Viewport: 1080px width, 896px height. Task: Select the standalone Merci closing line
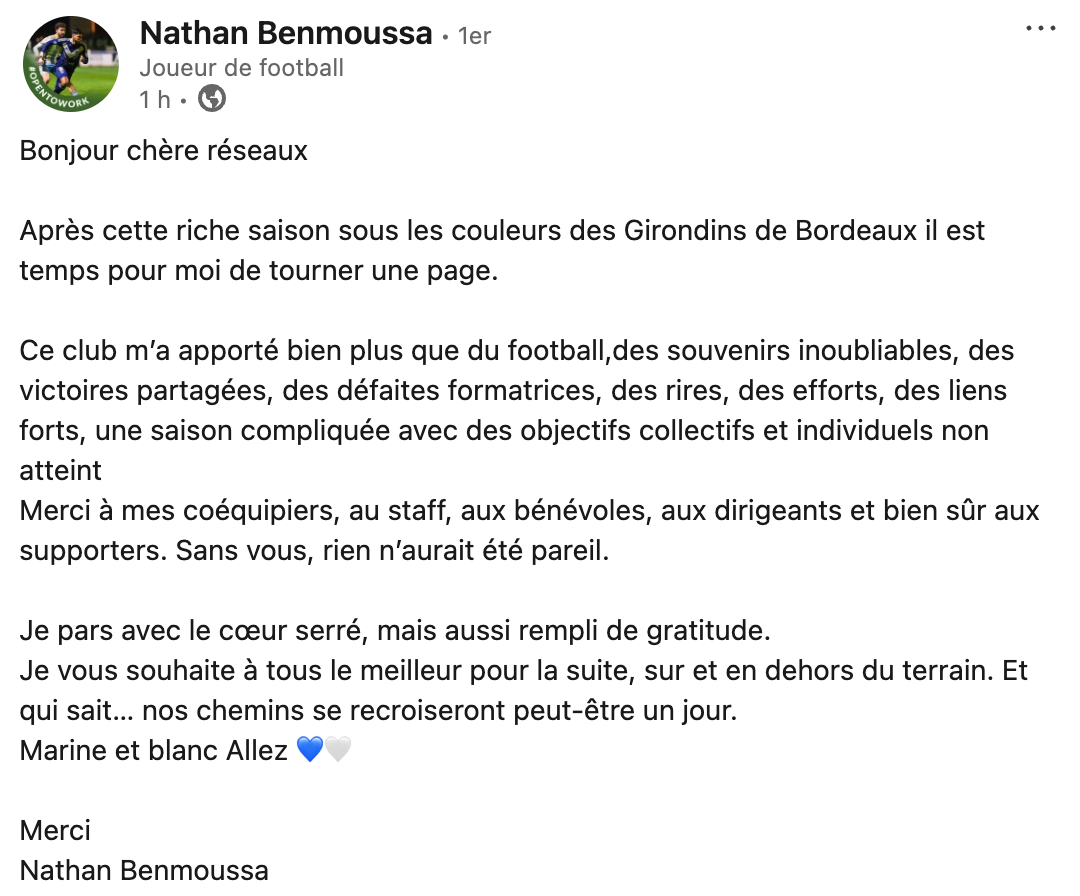[x=55, y=830]
